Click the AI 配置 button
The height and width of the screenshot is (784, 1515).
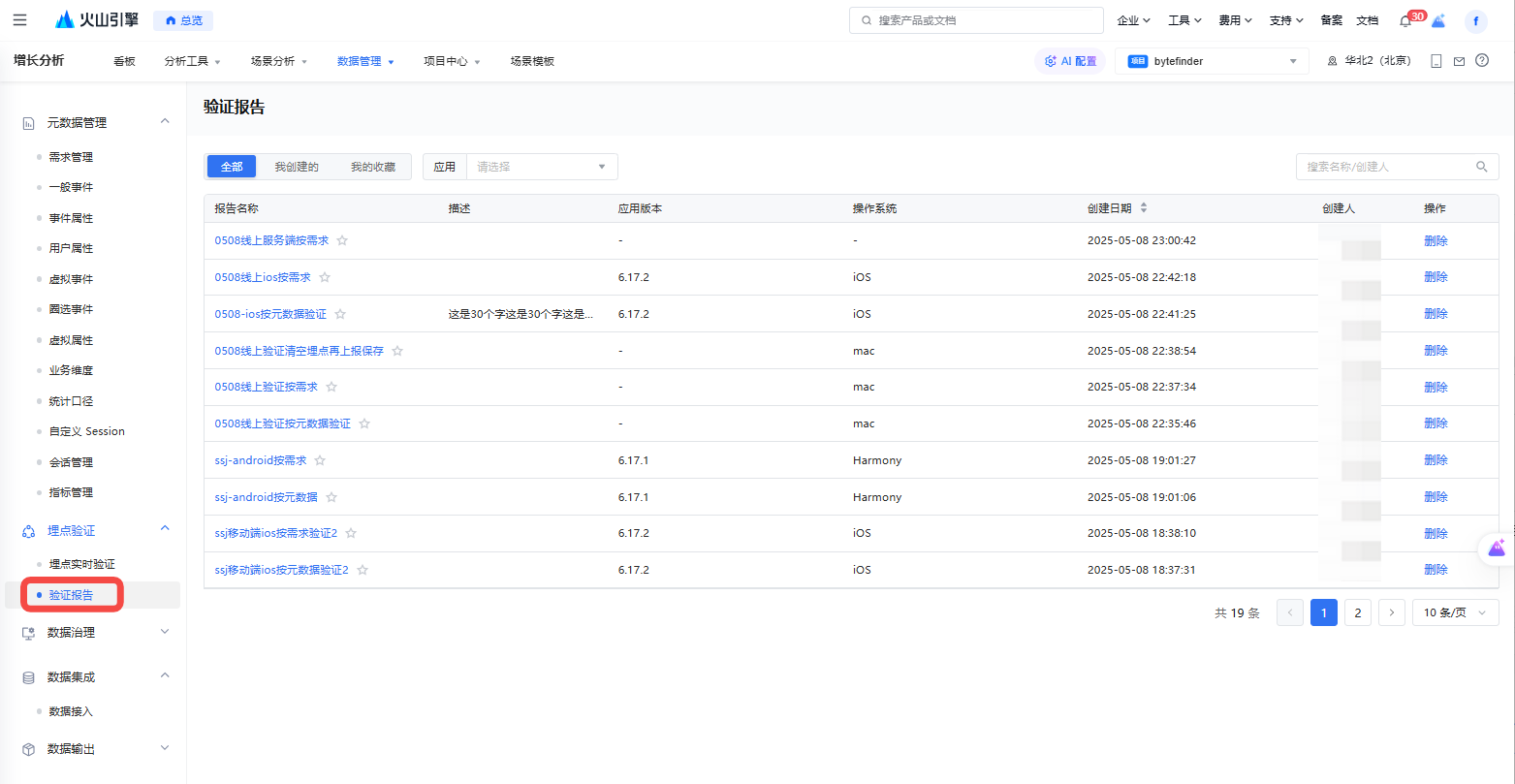point(1070,61)
